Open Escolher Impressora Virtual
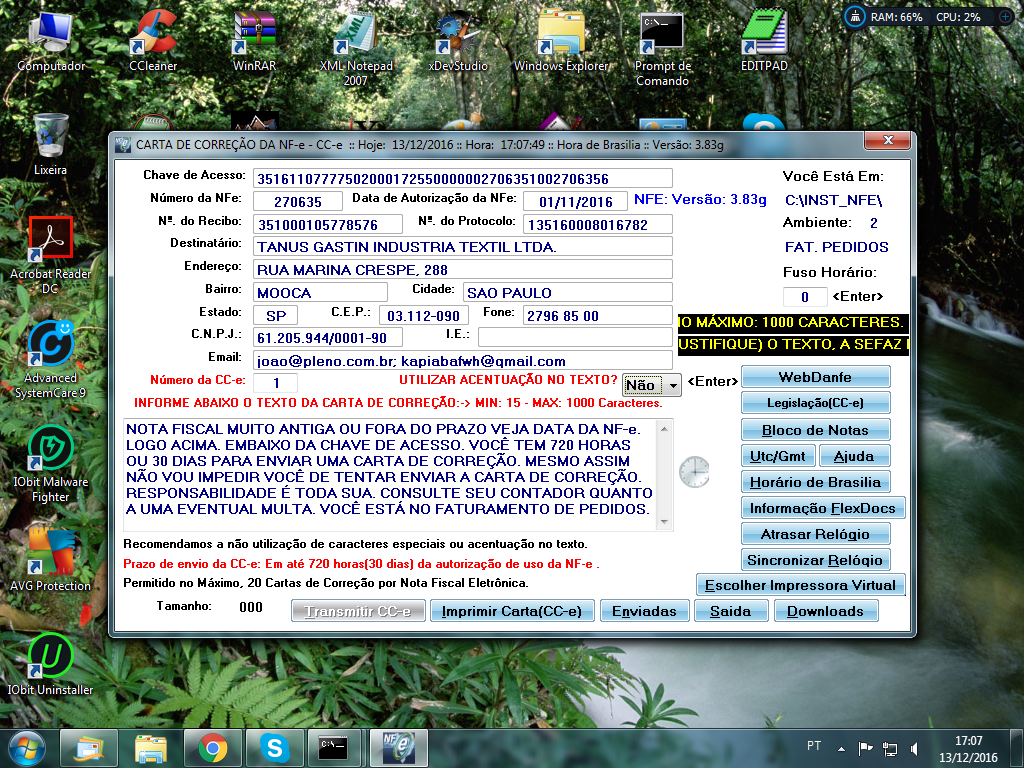The image size is (1024, 768). click(801, 585)
